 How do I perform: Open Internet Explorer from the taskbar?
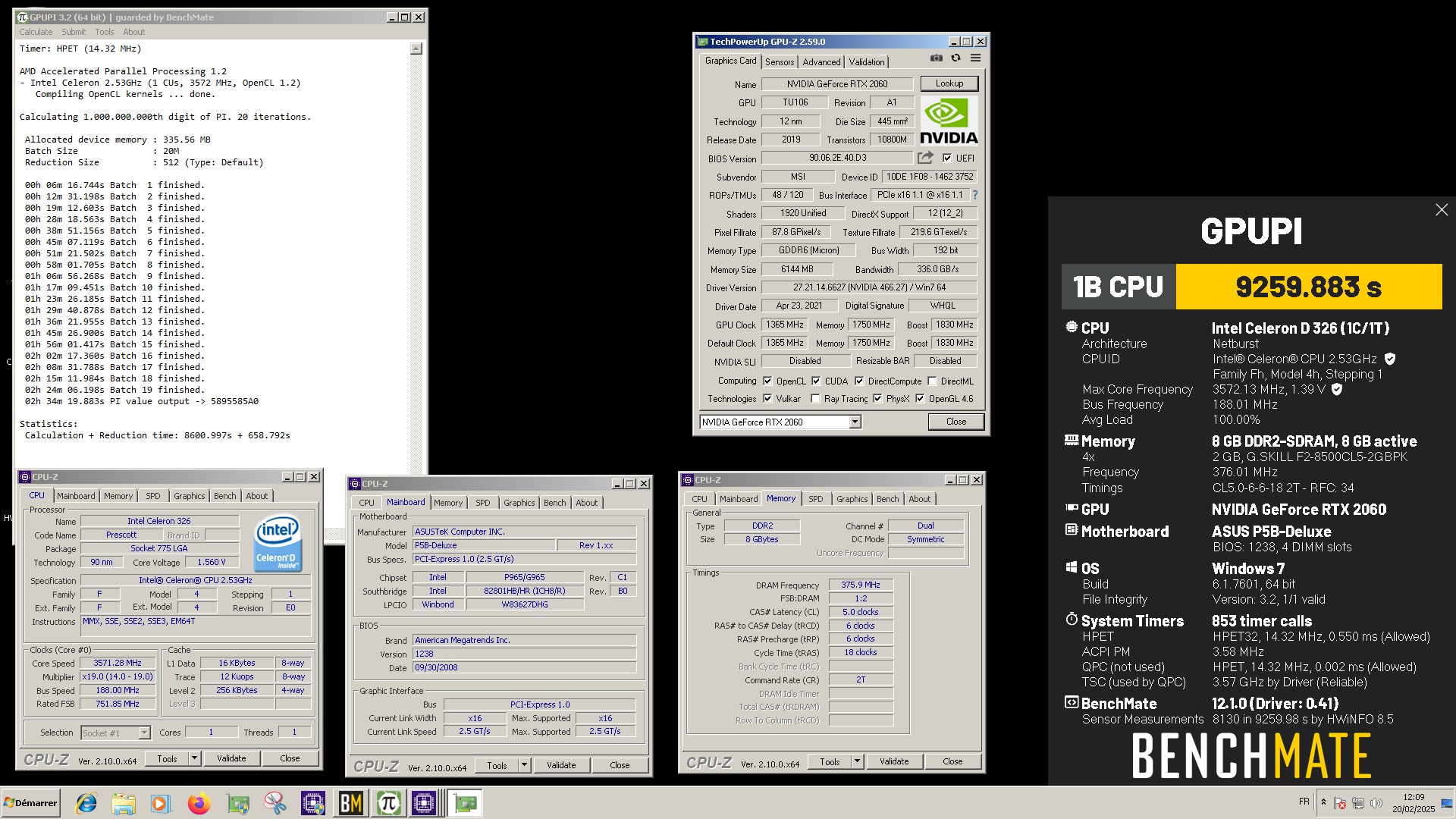click(86, 803)
